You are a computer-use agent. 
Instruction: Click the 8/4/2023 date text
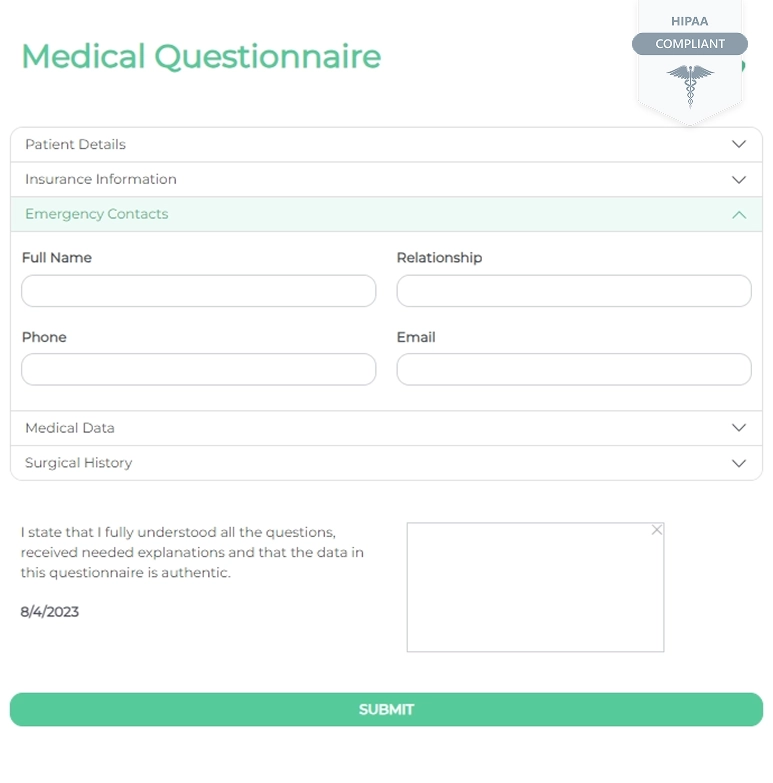pos(50,612)
